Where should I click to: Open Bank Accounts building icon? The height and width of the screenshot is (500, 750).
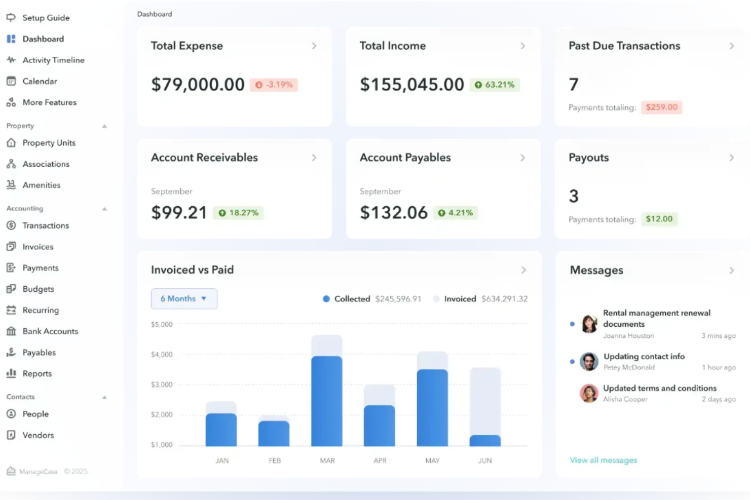click(x=11, y=331)
